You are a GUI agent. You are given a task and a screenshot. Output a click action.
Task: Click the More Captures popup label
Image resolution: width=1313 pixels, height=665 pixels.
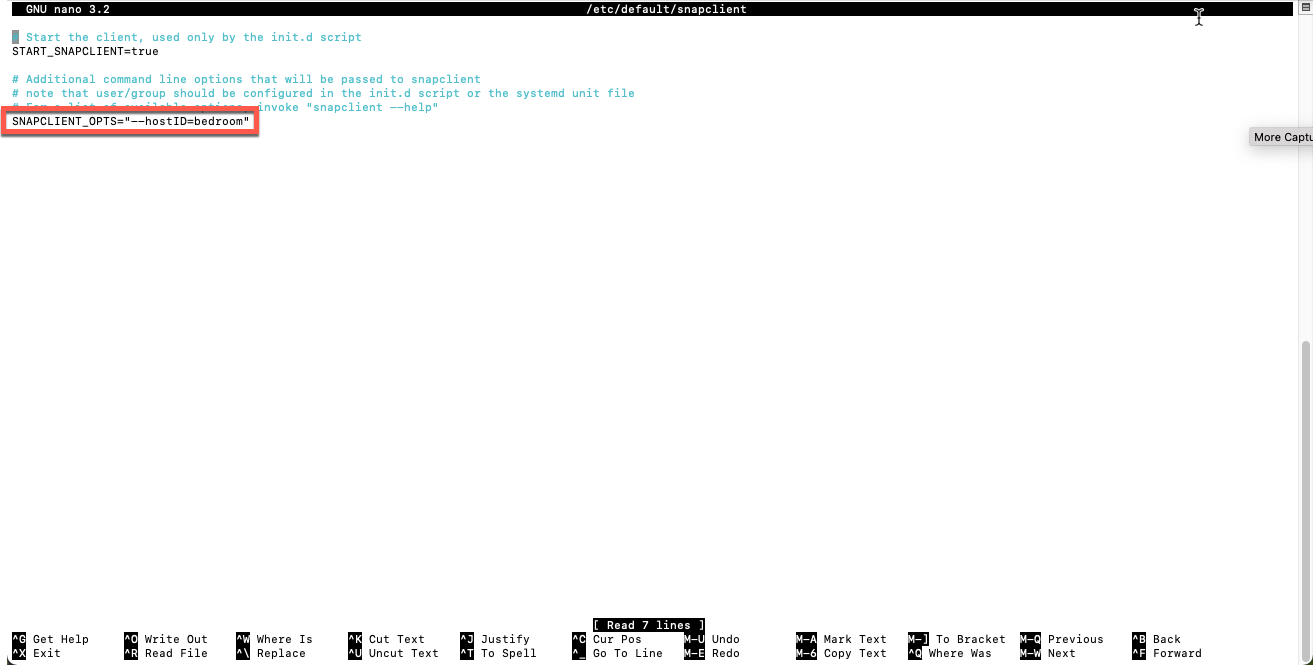pyautogui.click(x=1282, y=136)
